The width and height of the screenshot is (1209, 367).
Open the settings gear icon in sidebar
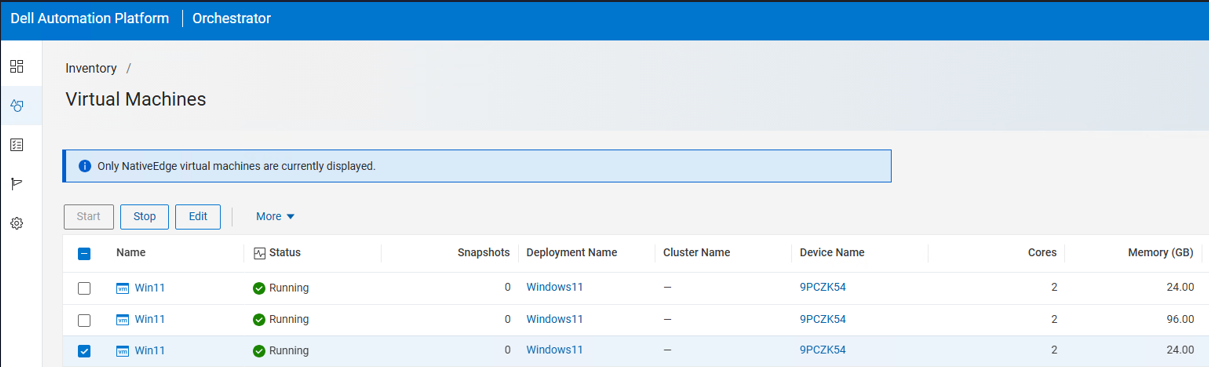16,223
